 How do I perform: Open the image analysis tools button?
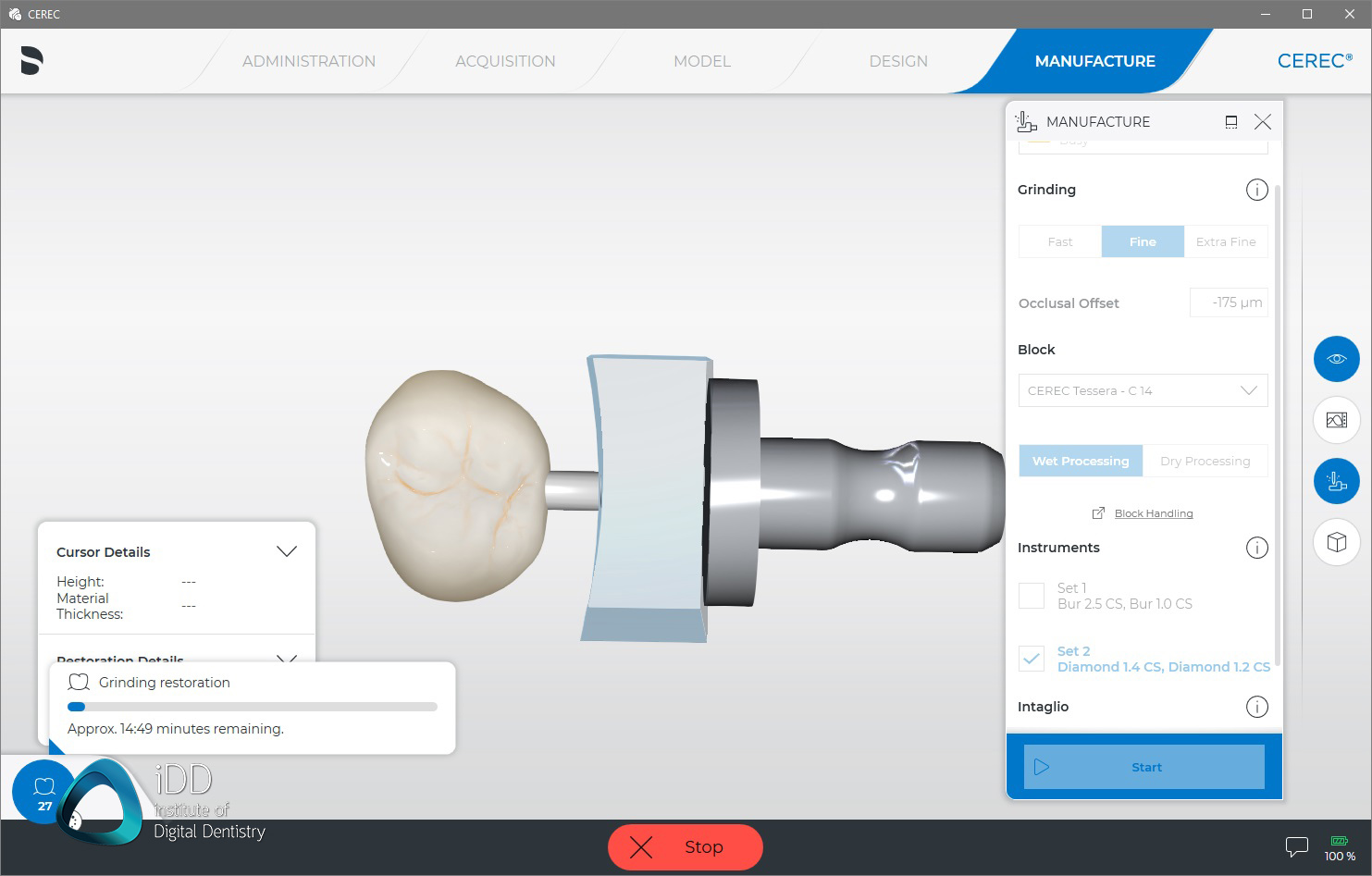1336,420
